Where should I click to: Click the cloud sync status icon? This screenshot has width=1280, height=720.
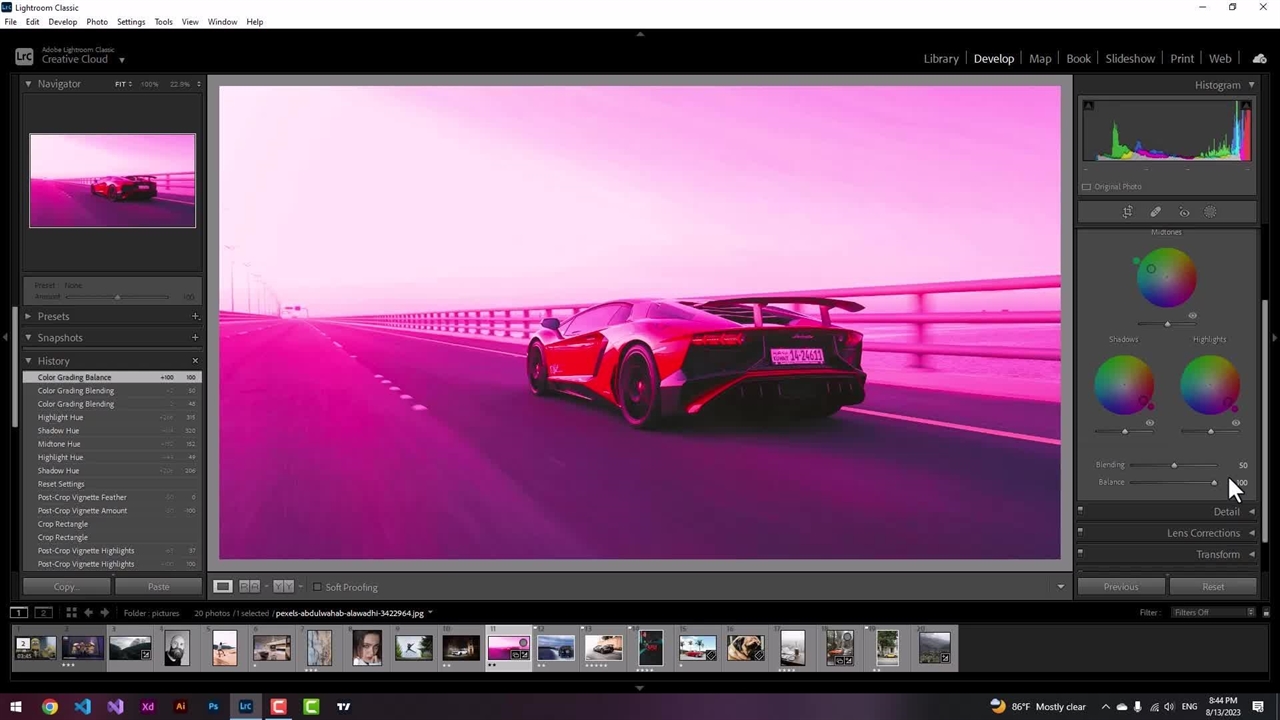click(1259, 59)
